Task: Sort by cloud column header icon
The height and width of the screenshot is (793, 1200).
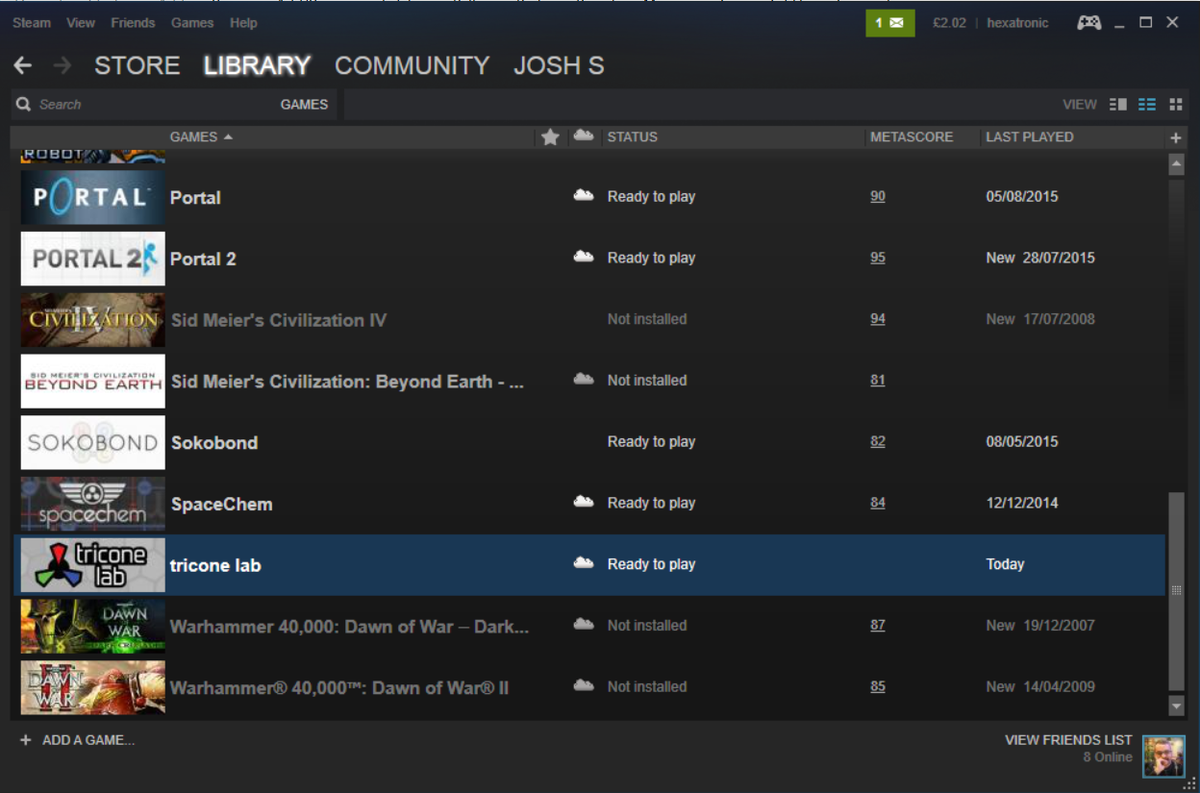Action: [x=583, y=136]
